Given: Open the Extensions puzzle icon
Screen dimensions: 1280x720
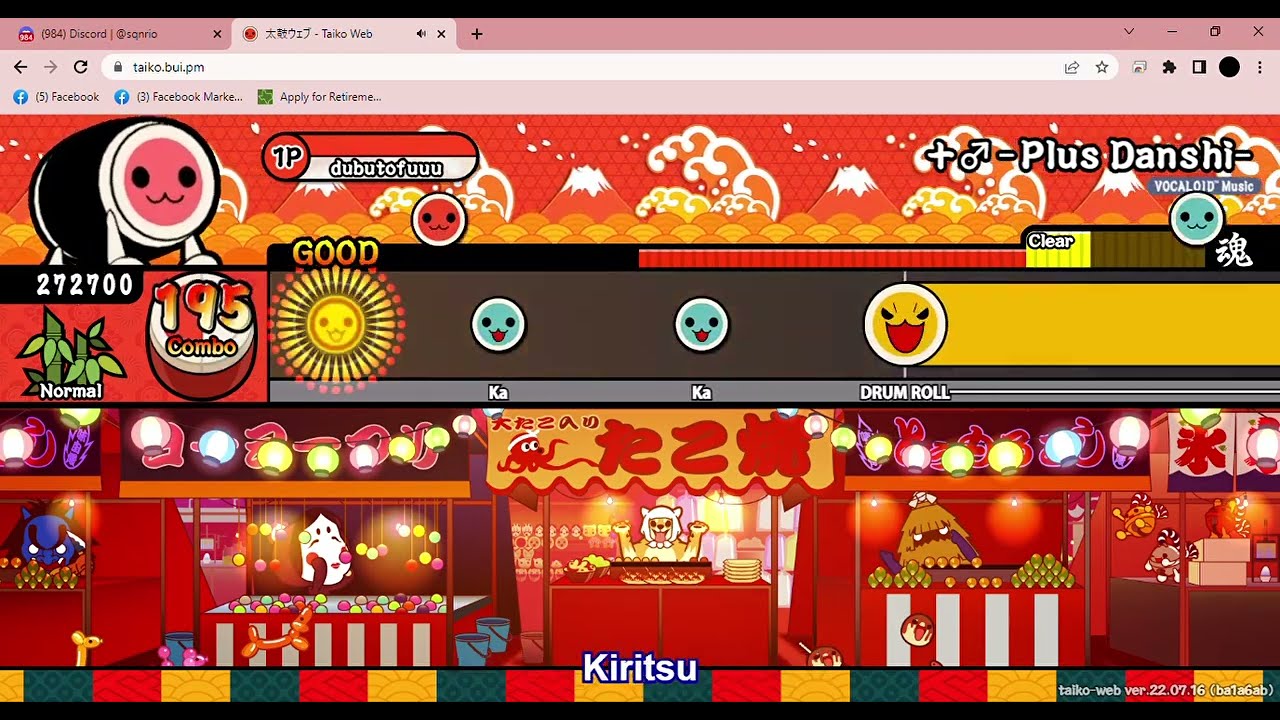Looking at the screenshot, I should coord(1169,67).
